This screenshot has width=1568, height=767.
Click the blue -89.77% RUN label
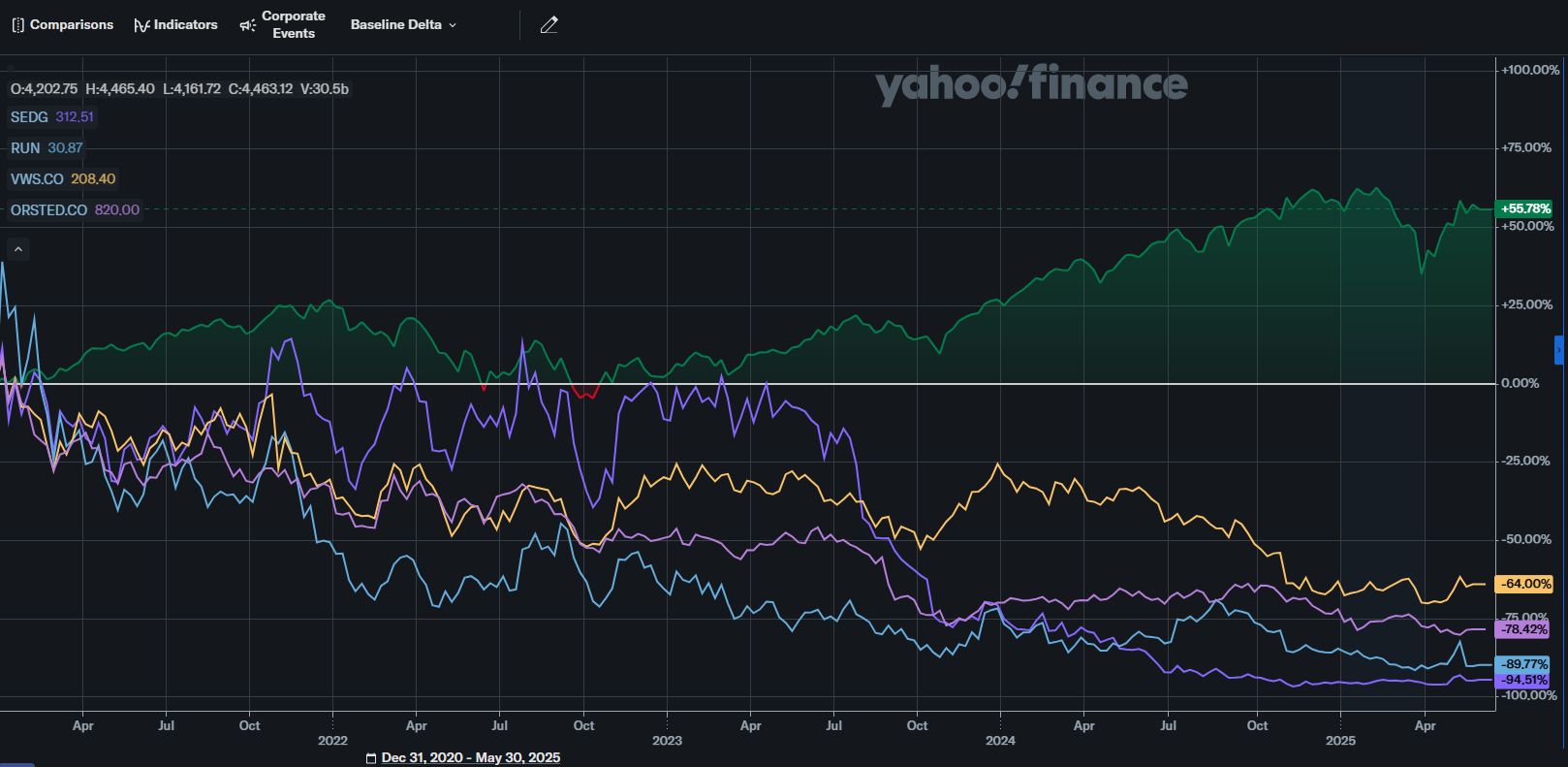[1524, 664]
